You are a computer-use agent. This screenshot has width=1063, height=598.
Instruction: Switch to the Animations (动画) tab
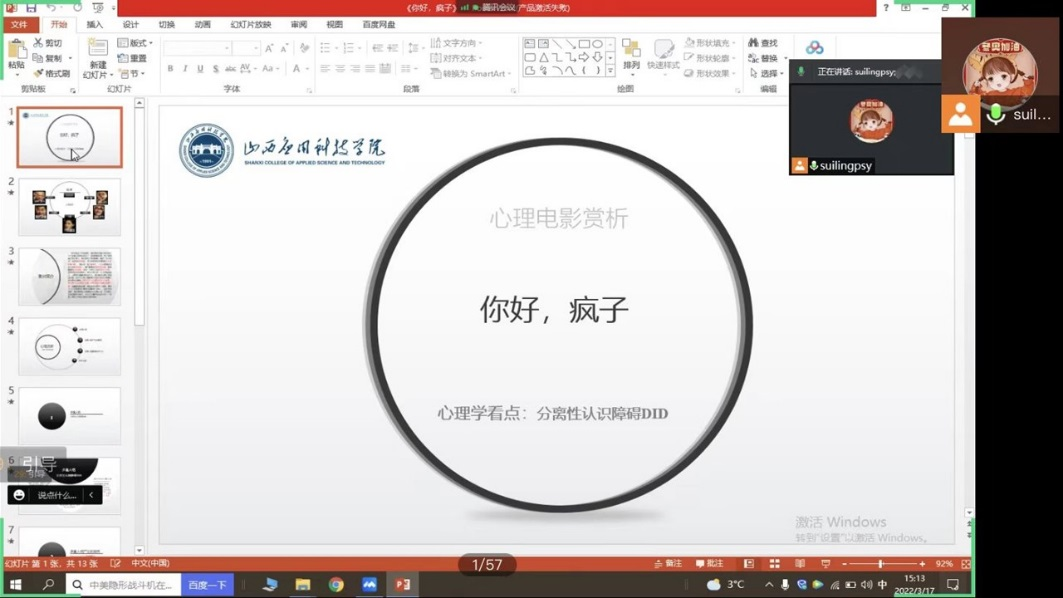(x=203, y=25)
